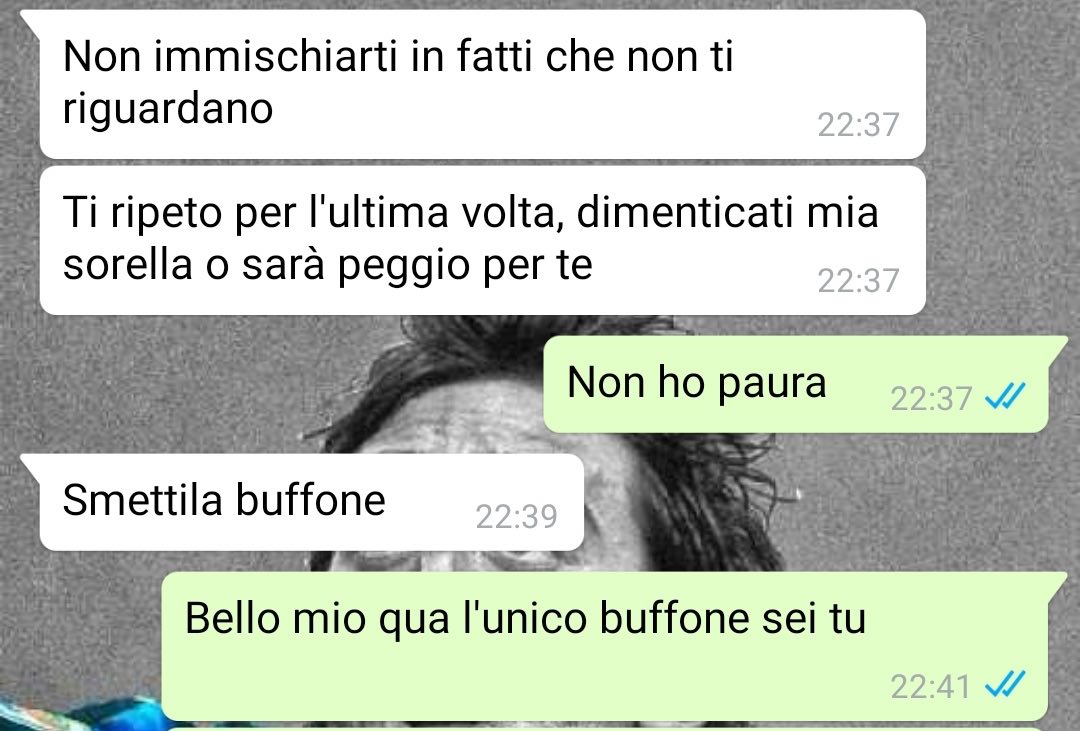
Task: Click the word 'riguardano' in first bubble
Action: (x=168, y=109)
